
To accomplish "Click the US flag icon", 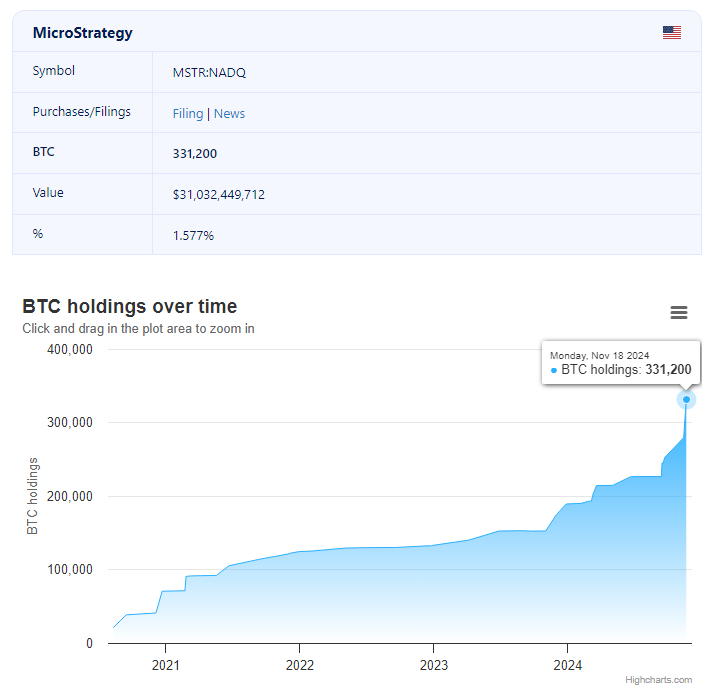I will [671, 33].
